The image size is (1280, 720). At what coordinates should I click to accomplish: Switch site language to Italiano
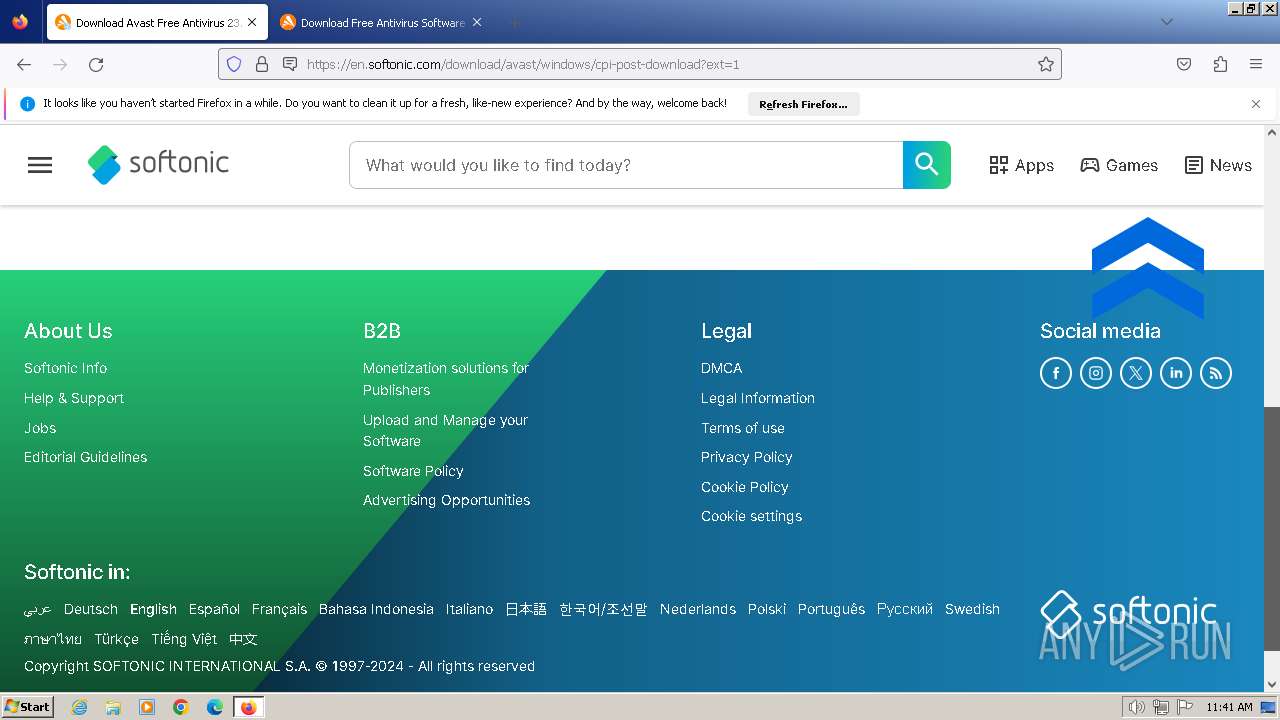click(x=469, y=609)
